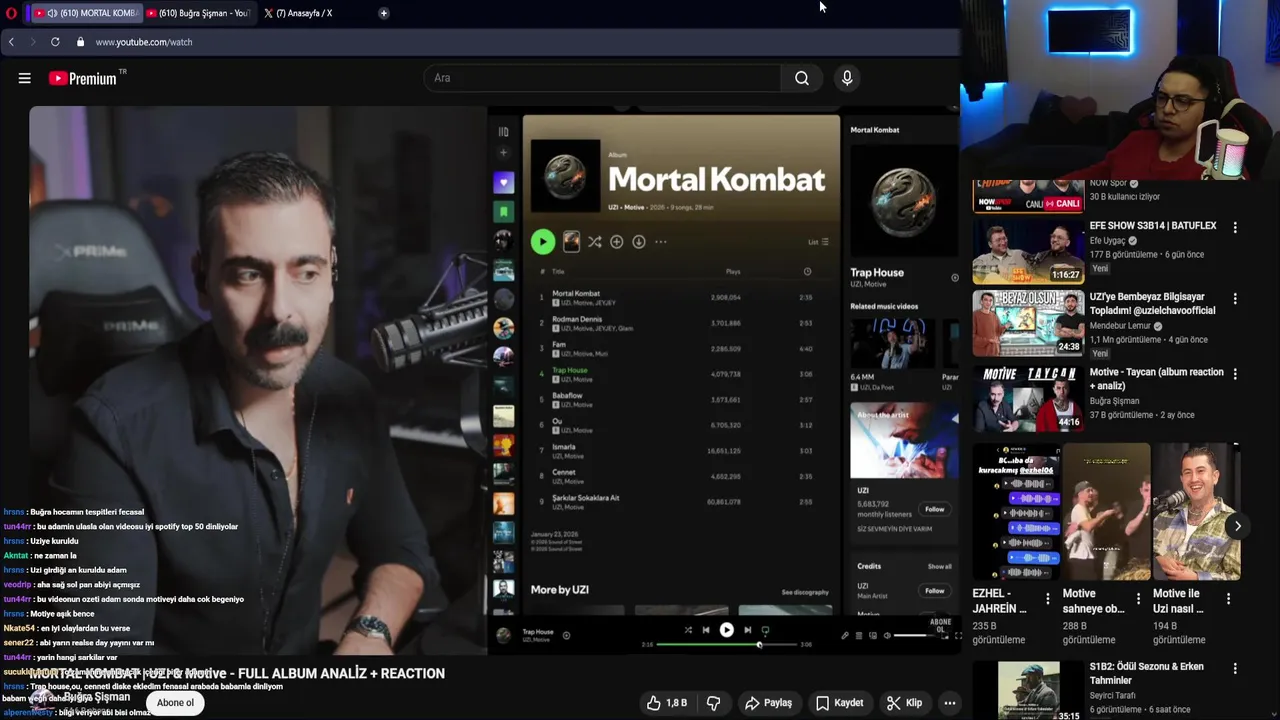Switch to the Buğra Şişman YouTube tab
Viewport: 1280px width, 720px height.
pos(198,13)
